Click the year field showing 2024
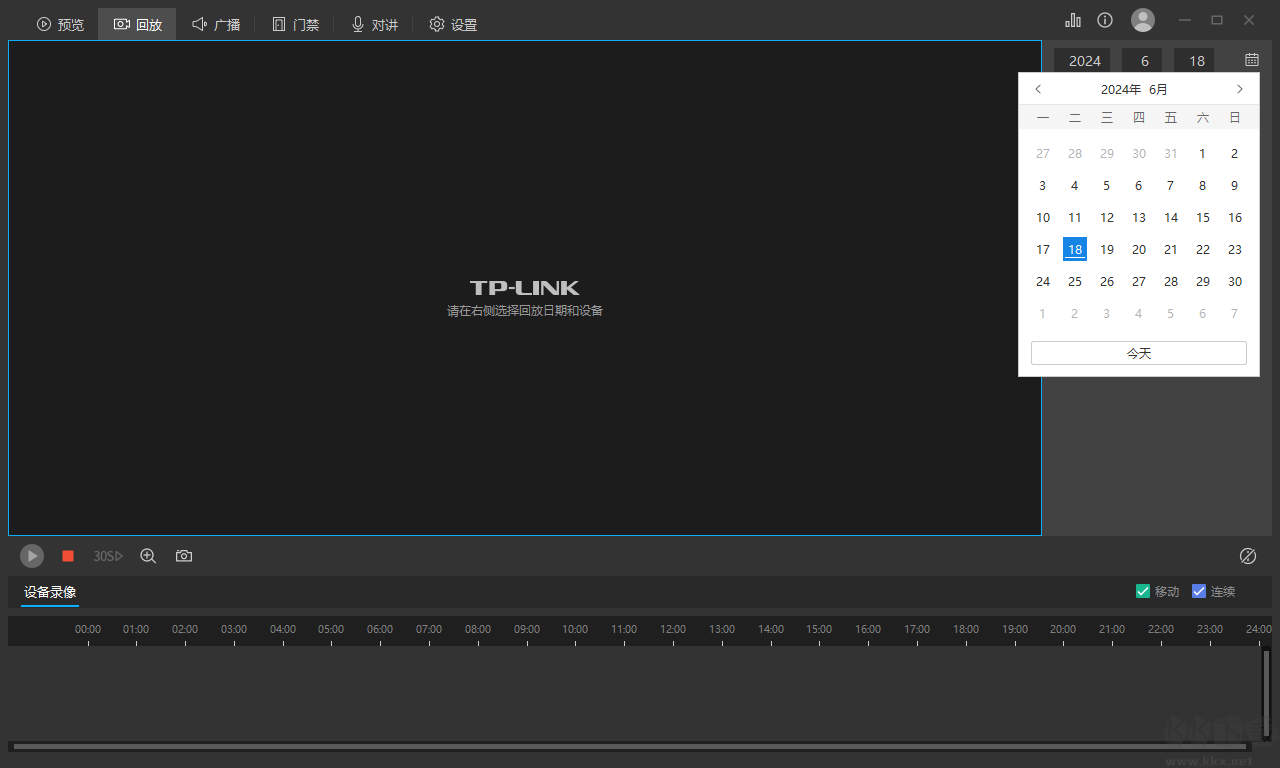 click(1084, 61)
